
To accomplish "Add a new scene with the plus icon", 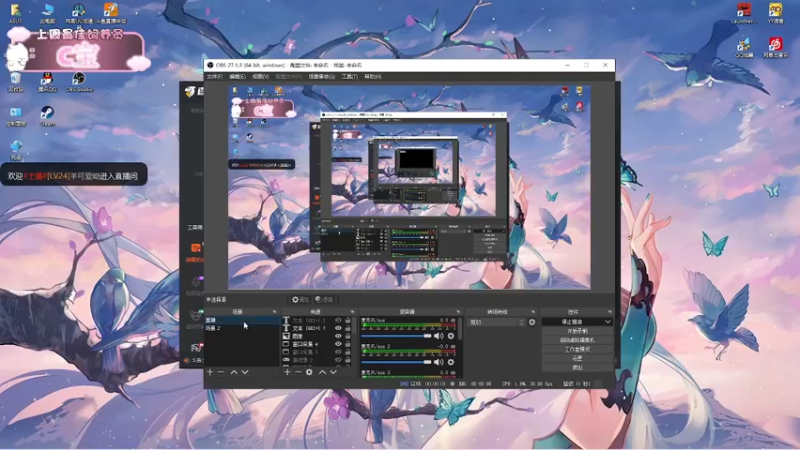I will [210, 372].
